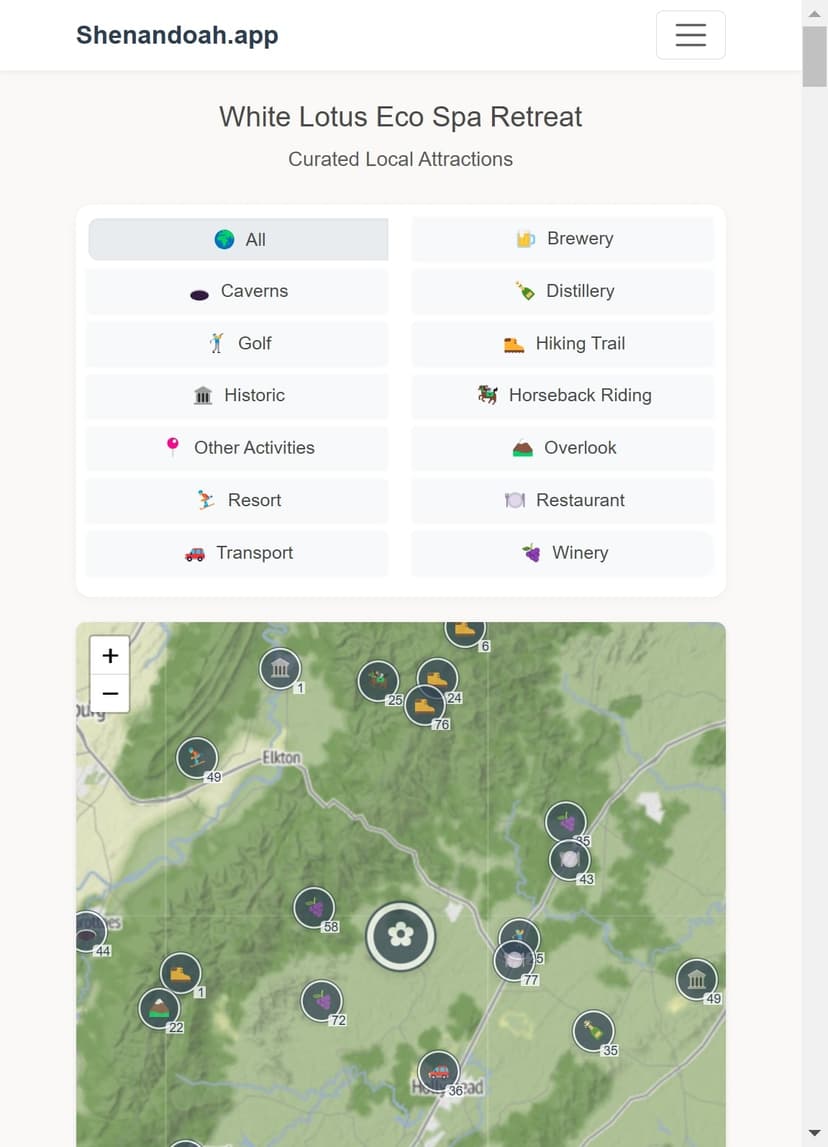Filter attractions by Distillery
The image size is (828, 1147).
pyautogui.click(x=562, y=291)
